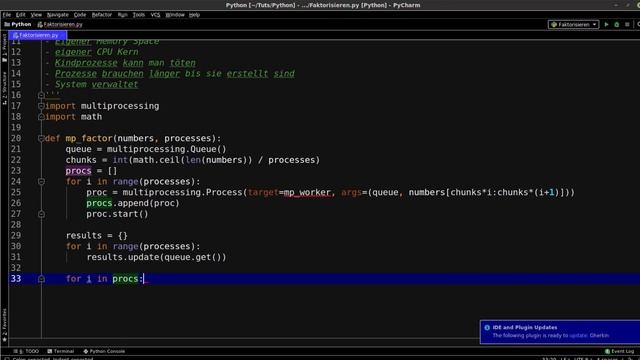The image size is (640, 360).
Task: Click the 'multiprocessing.Queue()' call text
Action: pyautogui.click(x=167, y=149)
